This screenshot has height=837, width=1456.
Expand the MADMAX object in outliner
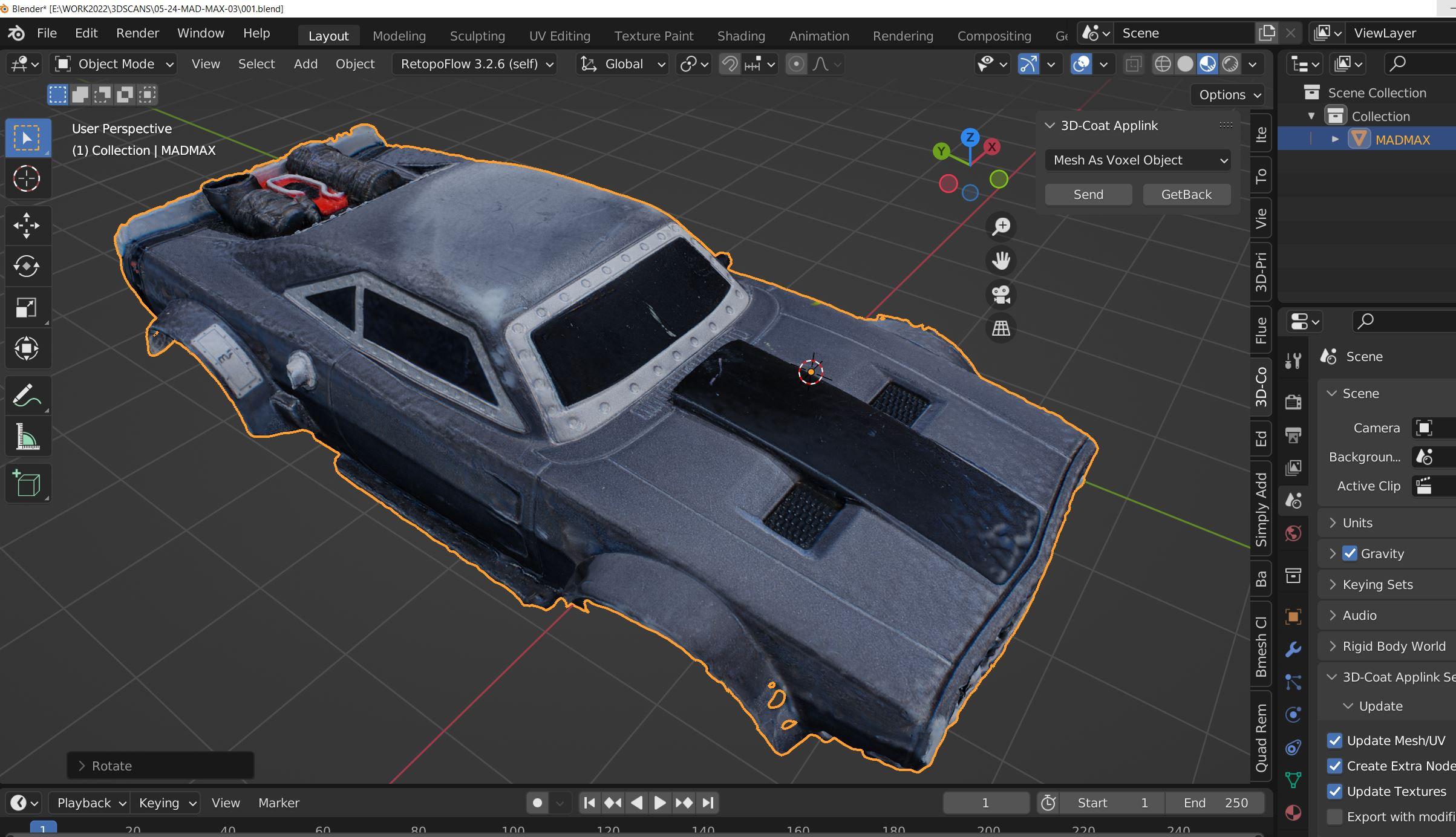tap(1335, 140)
